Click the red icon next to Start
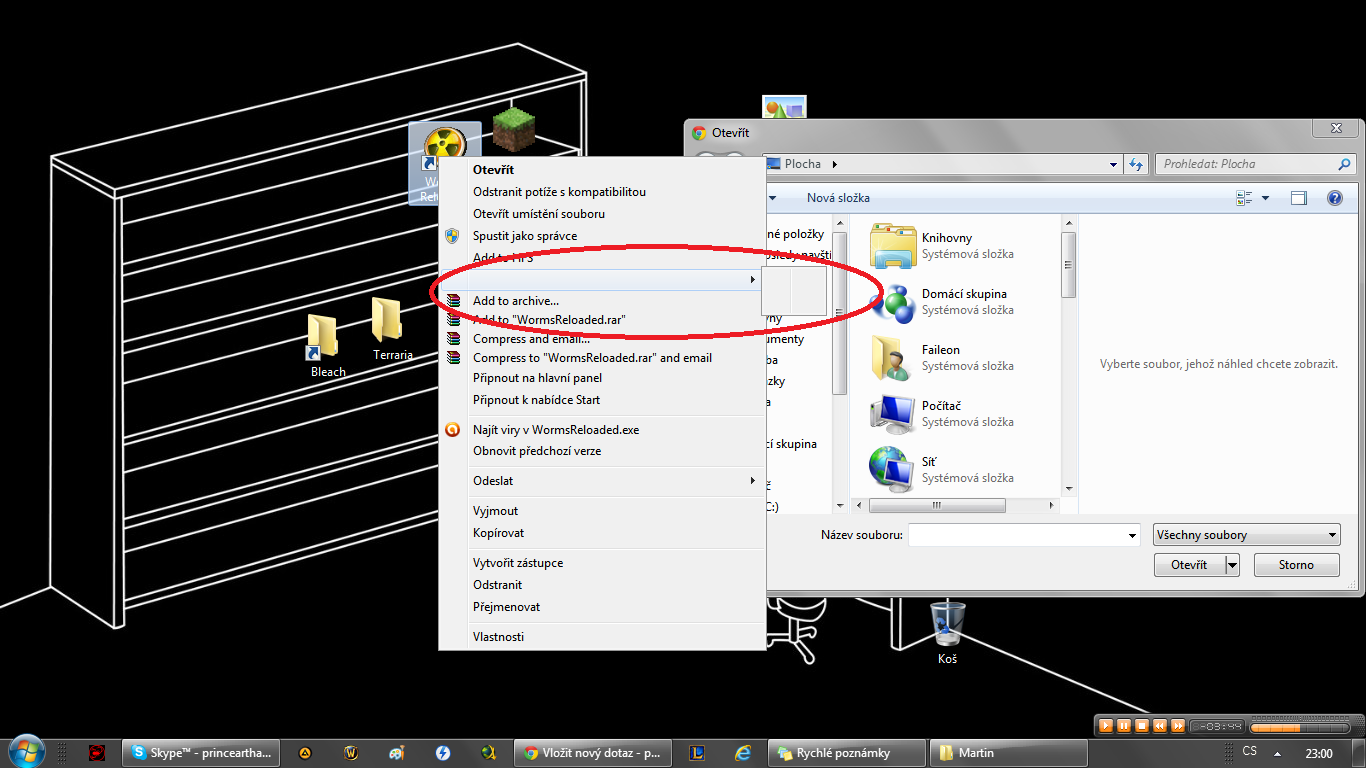 [x=97, y=753]
